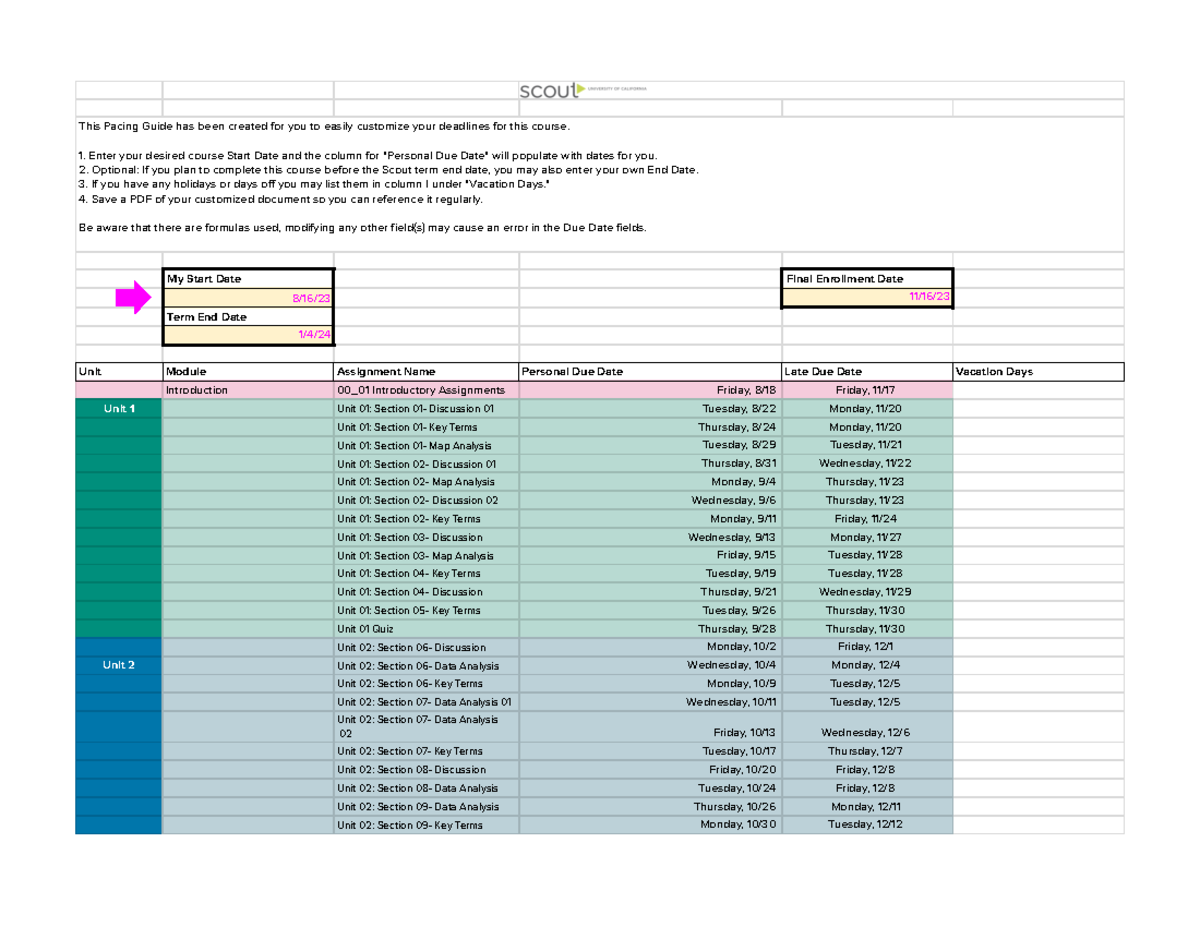Select Unit 01: Section 02- Key Terms
Image resolution: width=1200 pixels, height=927 pixels.
click(x=426, y=519)
